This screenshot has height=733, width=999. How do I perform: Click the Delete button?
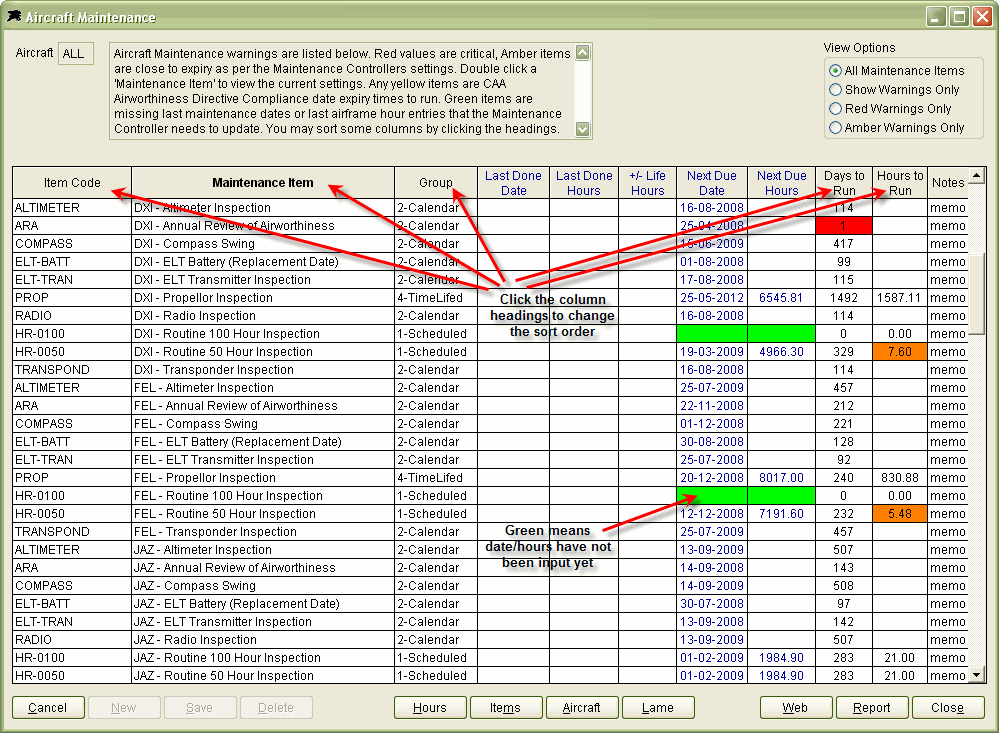click(x=276, y=708)
